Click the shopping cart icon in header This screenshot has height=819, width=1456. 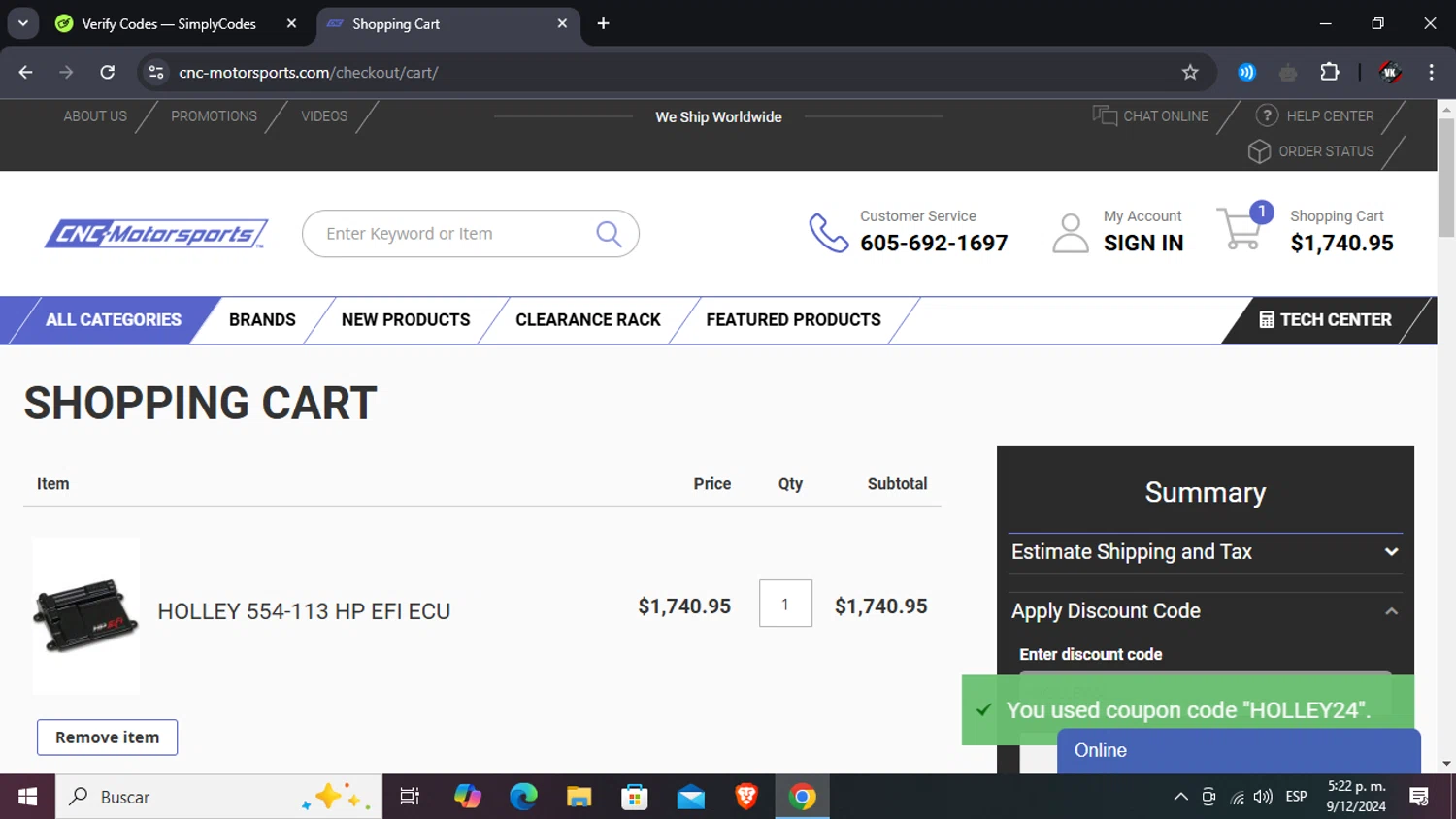tap(1241, 230)
